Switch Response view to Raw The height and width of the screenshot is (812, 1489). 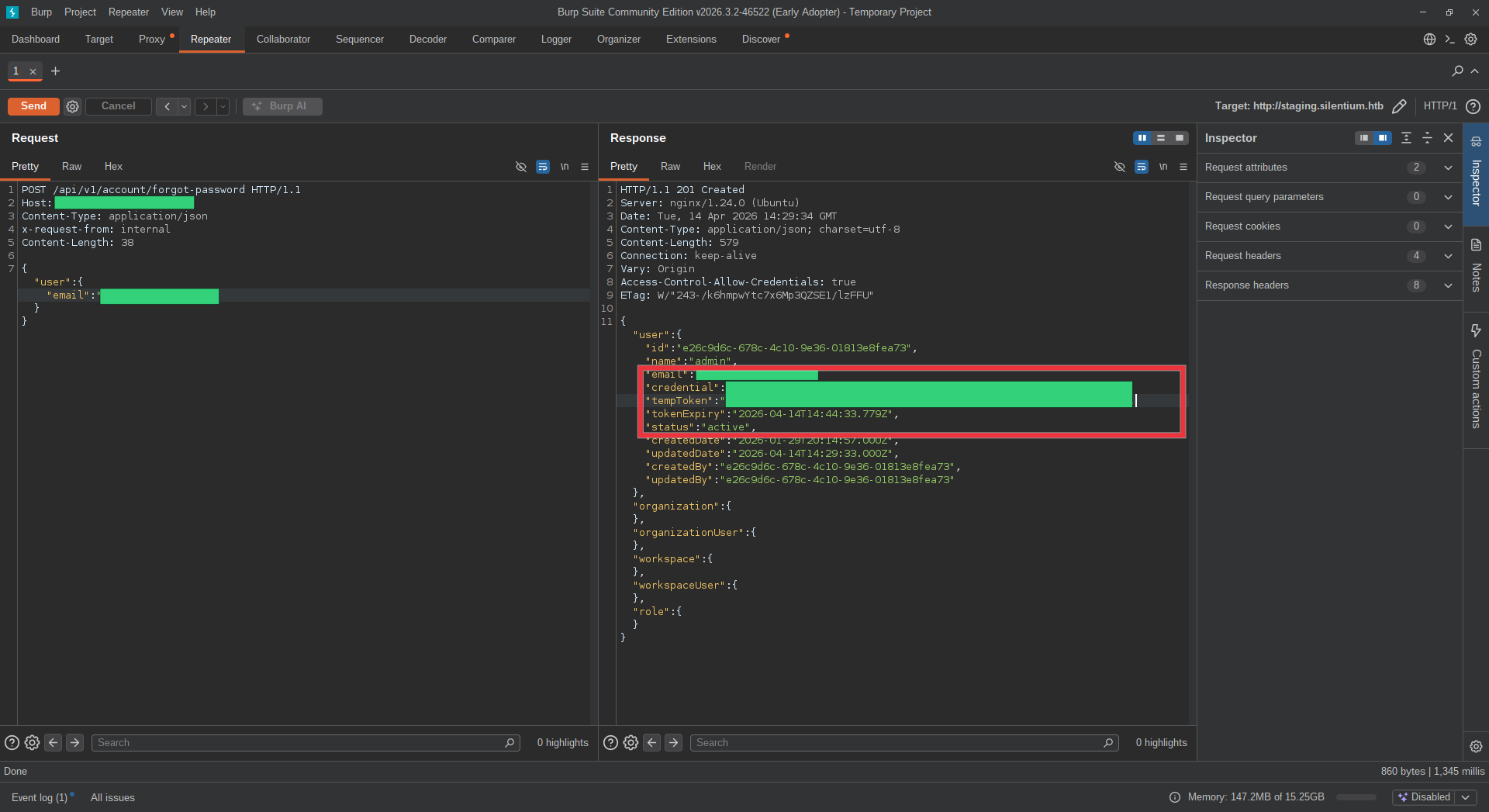(670, 167)
